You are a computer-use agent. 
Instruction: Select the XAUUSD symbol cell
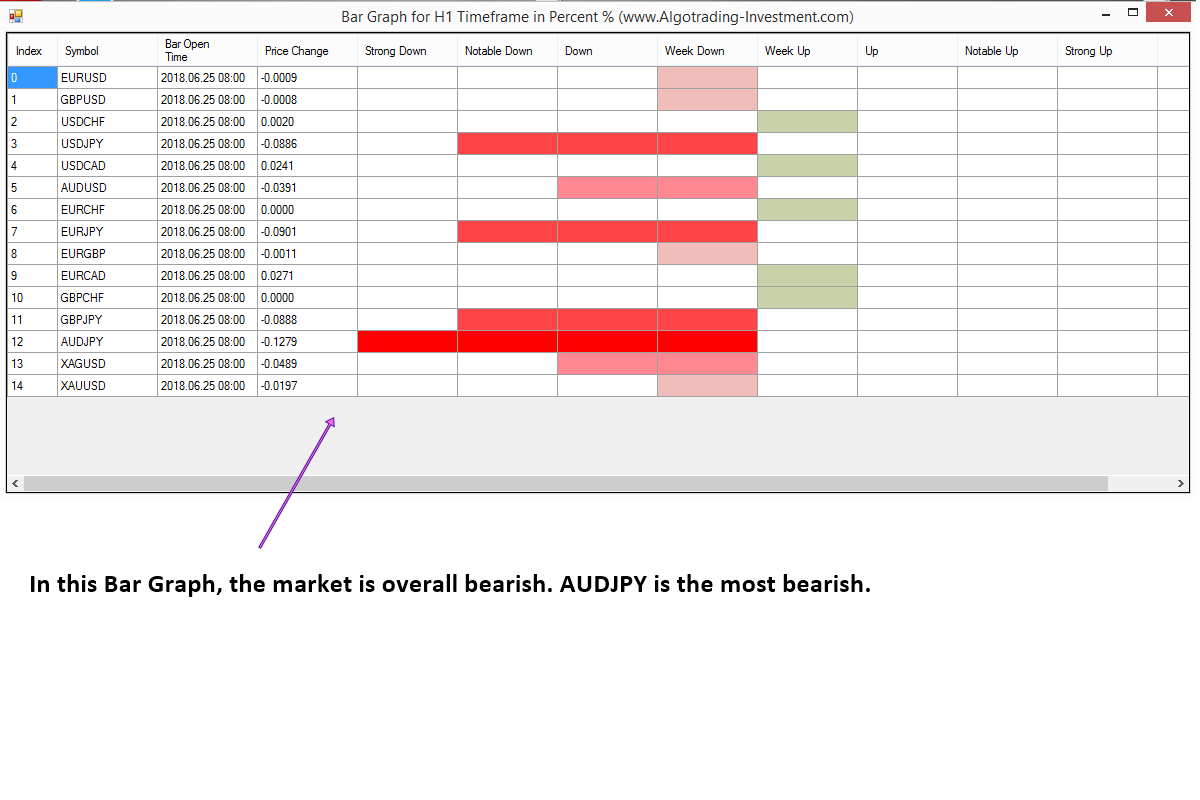[107, 386]
